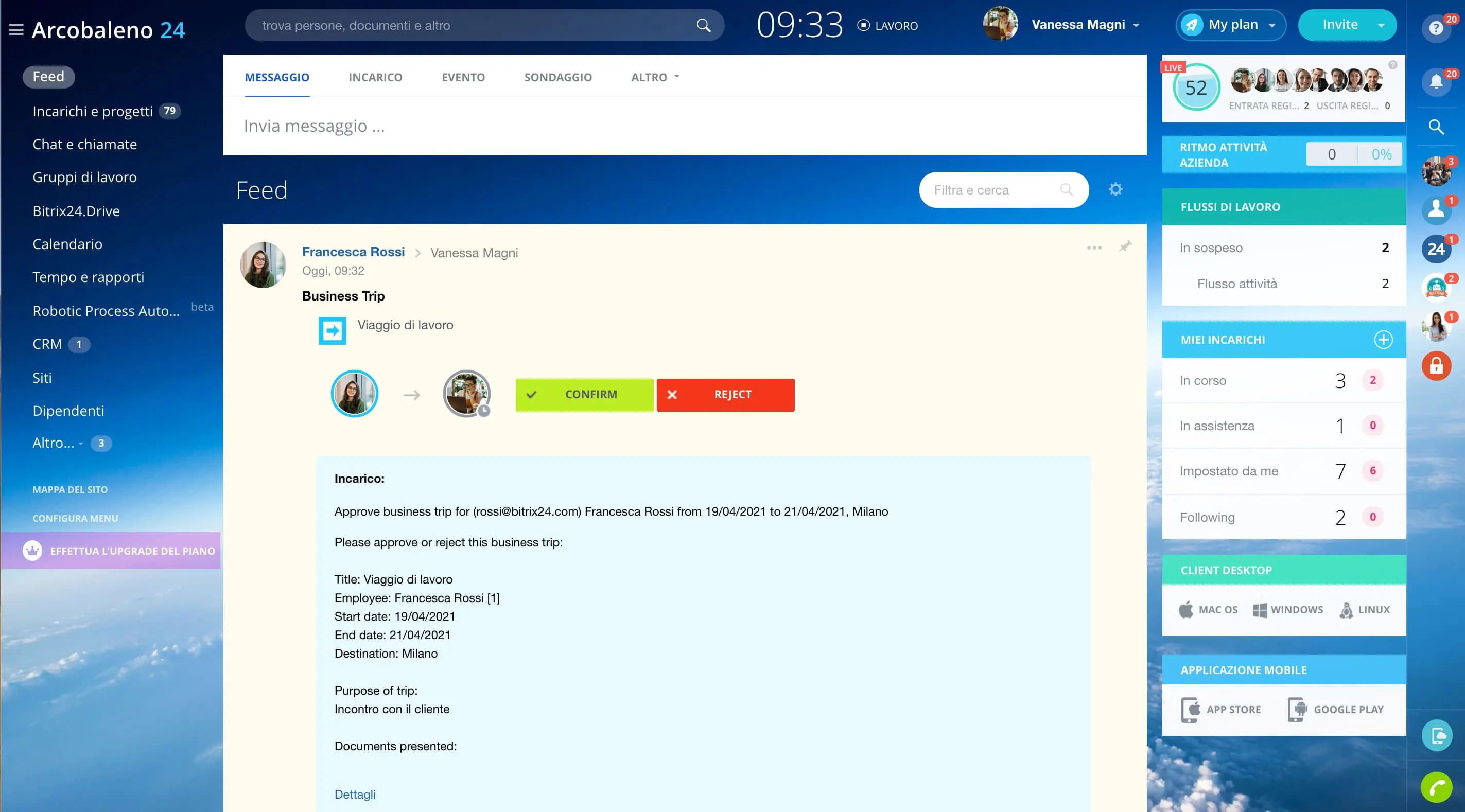Click the Invite button
1465x812 pixels.
[1340, 25]
